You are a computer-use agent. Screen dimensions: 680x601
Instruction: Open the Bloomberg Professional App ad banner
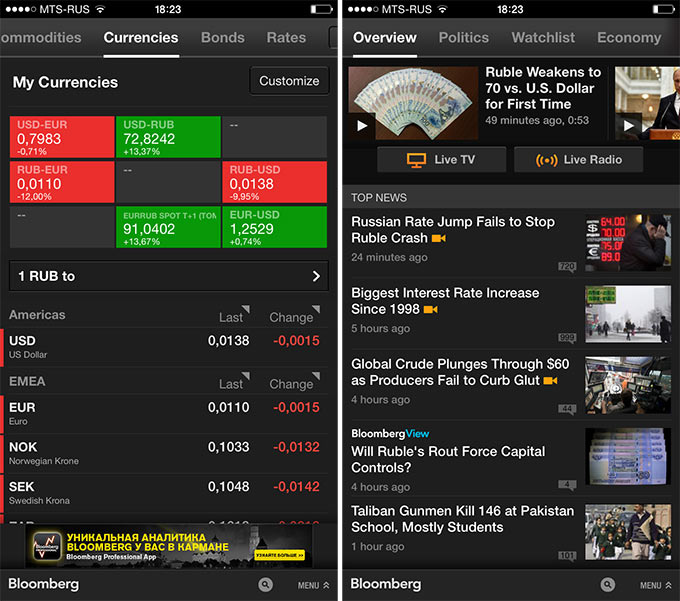[169, 546]
